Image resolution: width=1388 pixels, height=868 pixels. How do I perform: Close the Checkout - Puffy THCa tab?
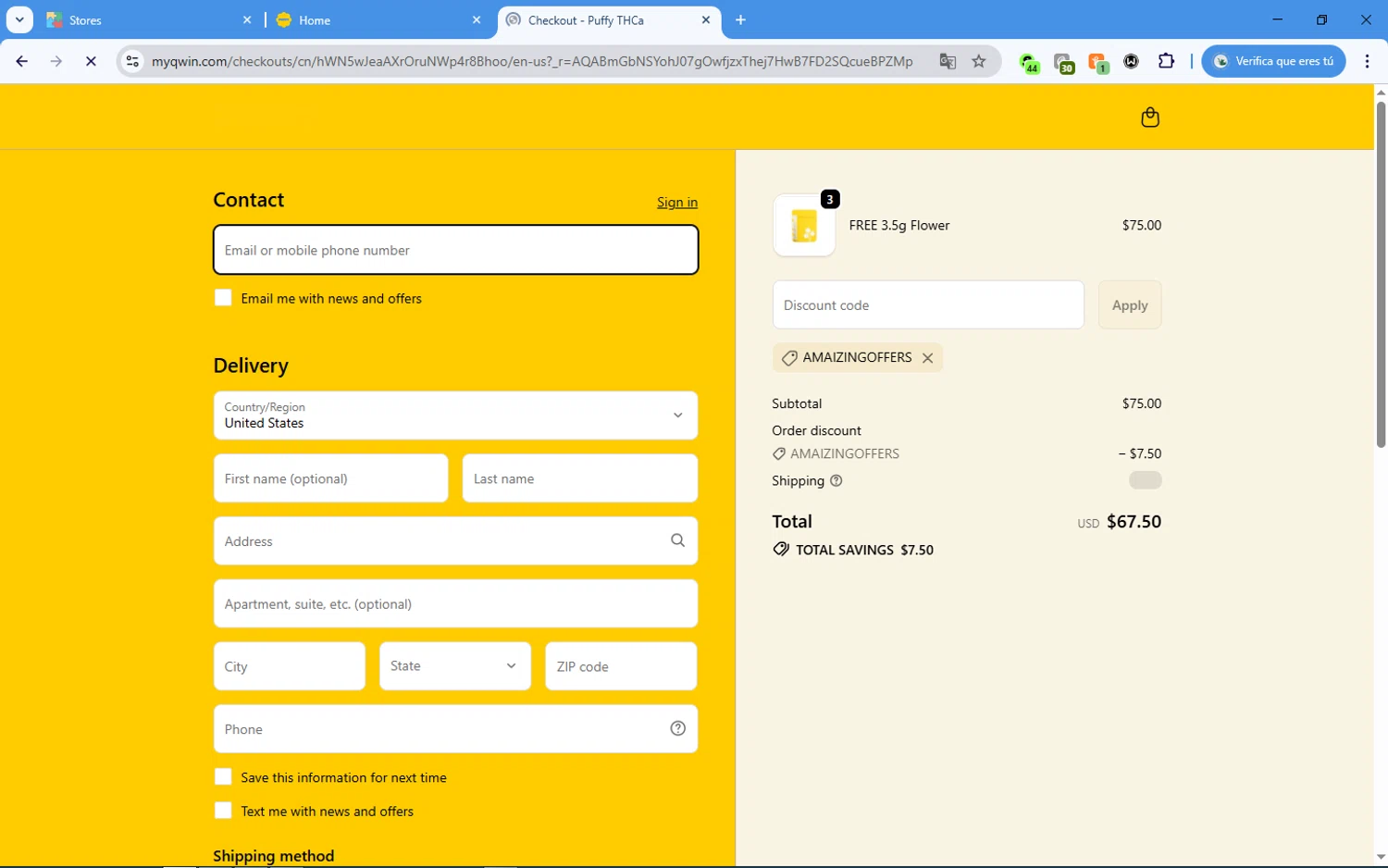[x=706, y=19]
